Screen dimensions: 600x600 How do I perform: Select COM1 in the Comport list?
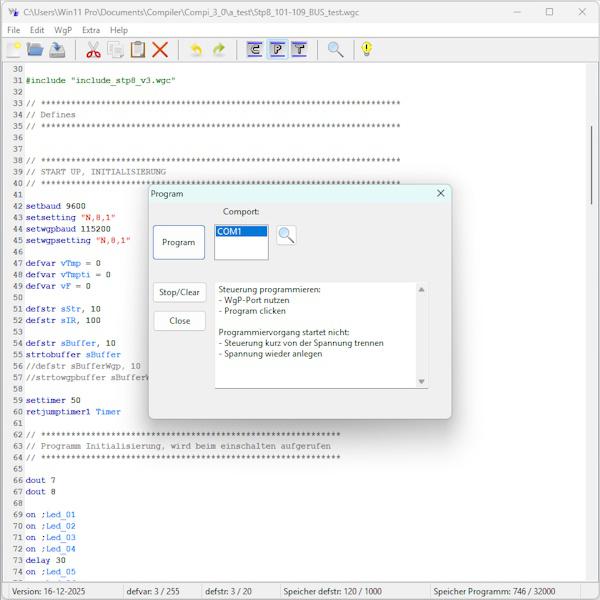[x=241, y=232]
